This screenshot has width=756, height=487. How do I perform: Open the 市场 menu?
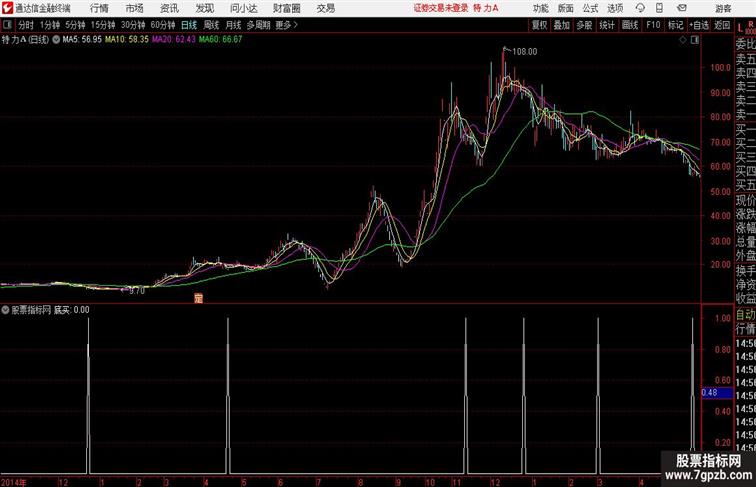click(135, 8)
